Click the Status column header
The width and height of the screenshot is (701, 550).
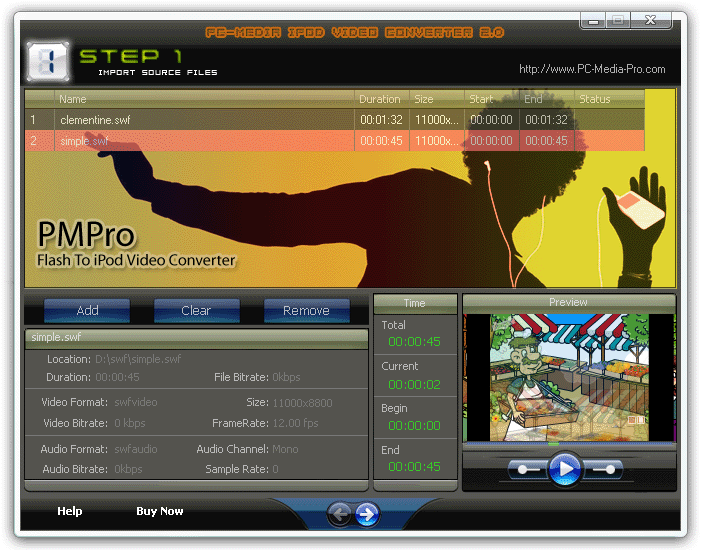pyautogui.click(x=609, y=99)
